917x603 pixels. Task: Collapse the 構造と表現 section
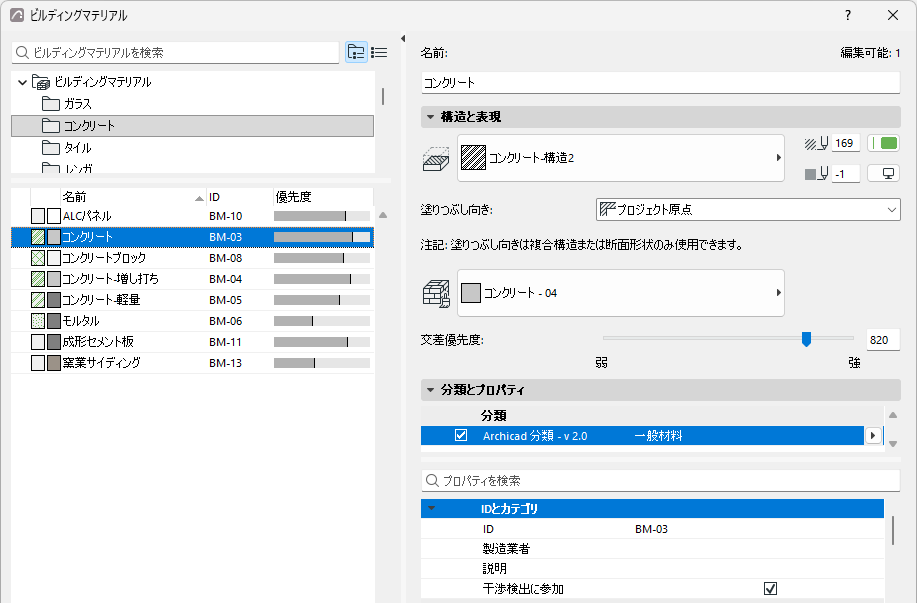[x=430, y=117]
